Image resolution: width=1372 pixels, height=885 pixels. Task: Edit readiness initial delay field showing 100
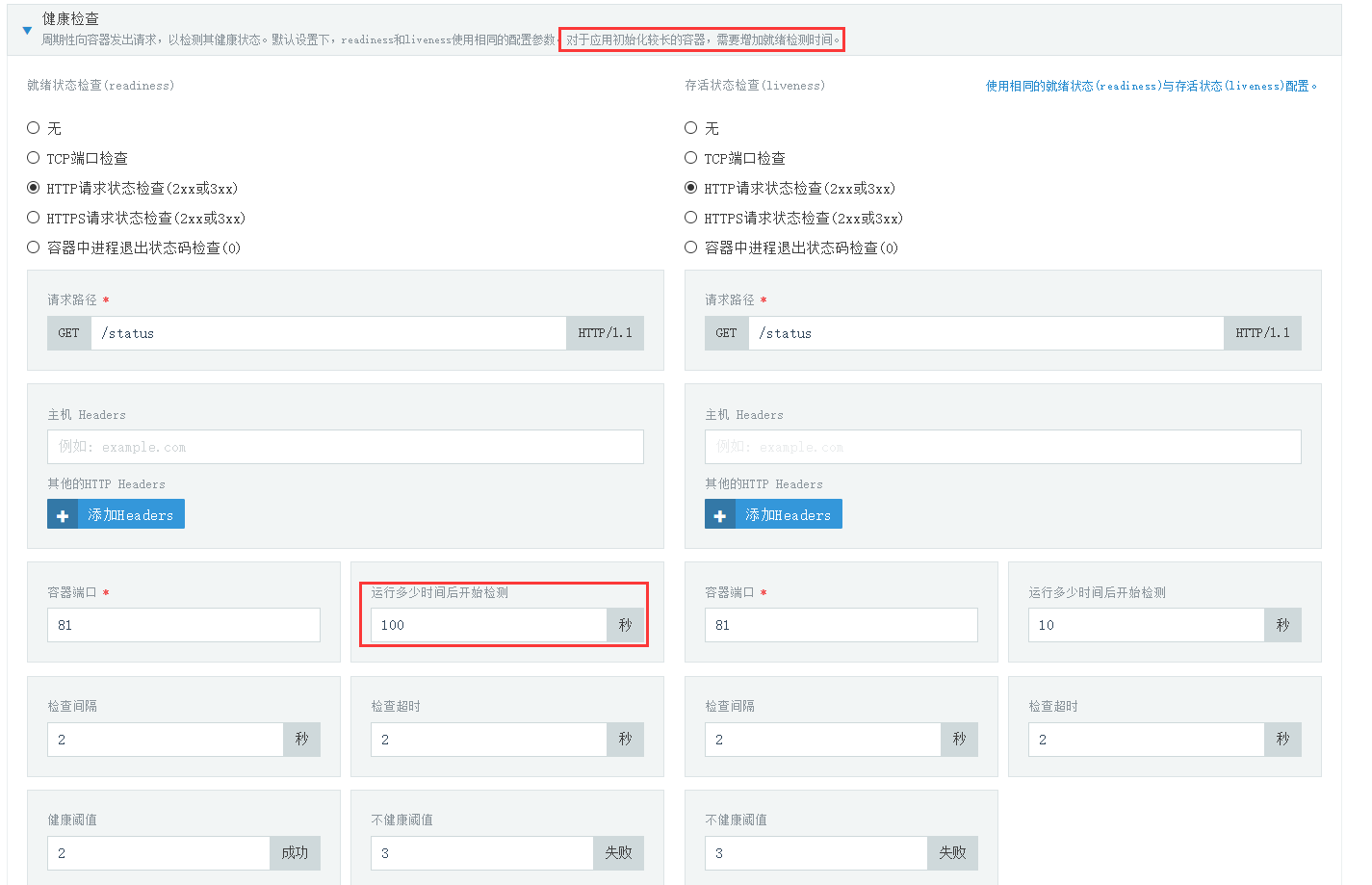pos(488,625)
